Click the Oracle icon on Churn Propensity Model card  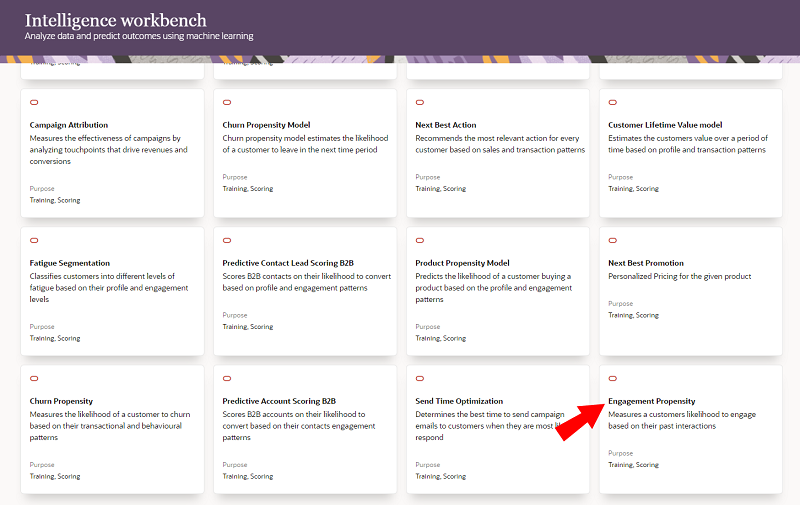point(227,102)
